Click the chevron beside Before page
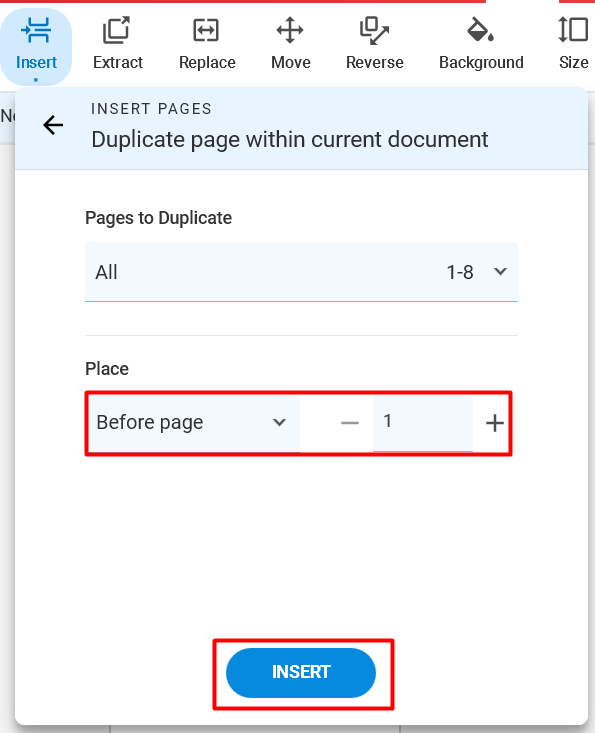 pos(280,423)
